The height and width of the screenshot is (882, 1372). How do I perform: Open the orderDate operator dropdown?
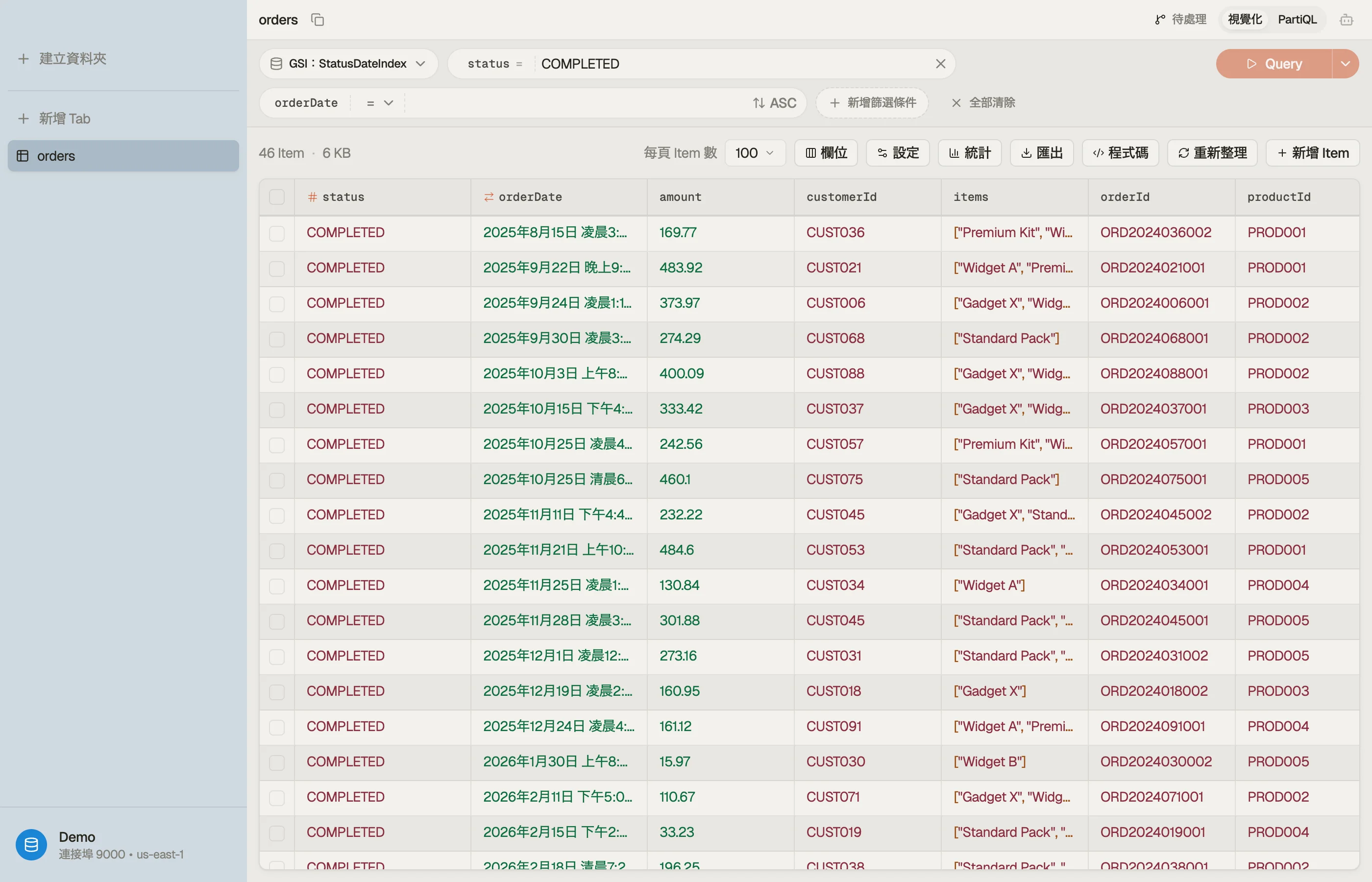[x=379, y=103]
